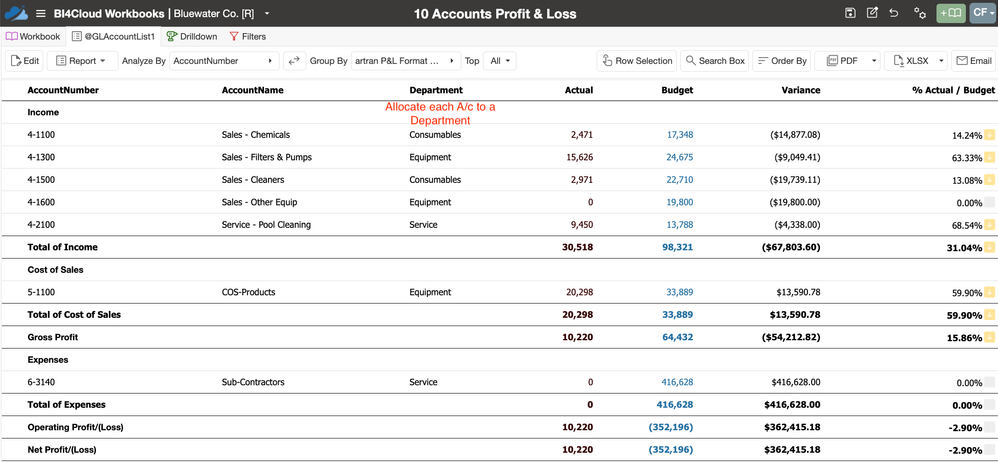Open the Top All dropdown
The width and height of the screenshot is (998, 462).
(x=499, y=61)
